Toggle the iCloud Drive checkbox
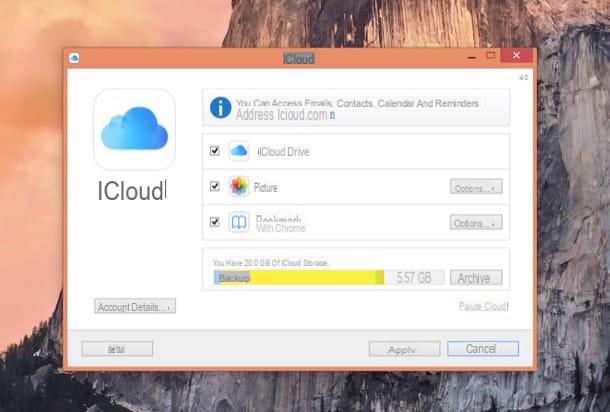This screenshot has width=610, height=412. [x=215, y=151]
